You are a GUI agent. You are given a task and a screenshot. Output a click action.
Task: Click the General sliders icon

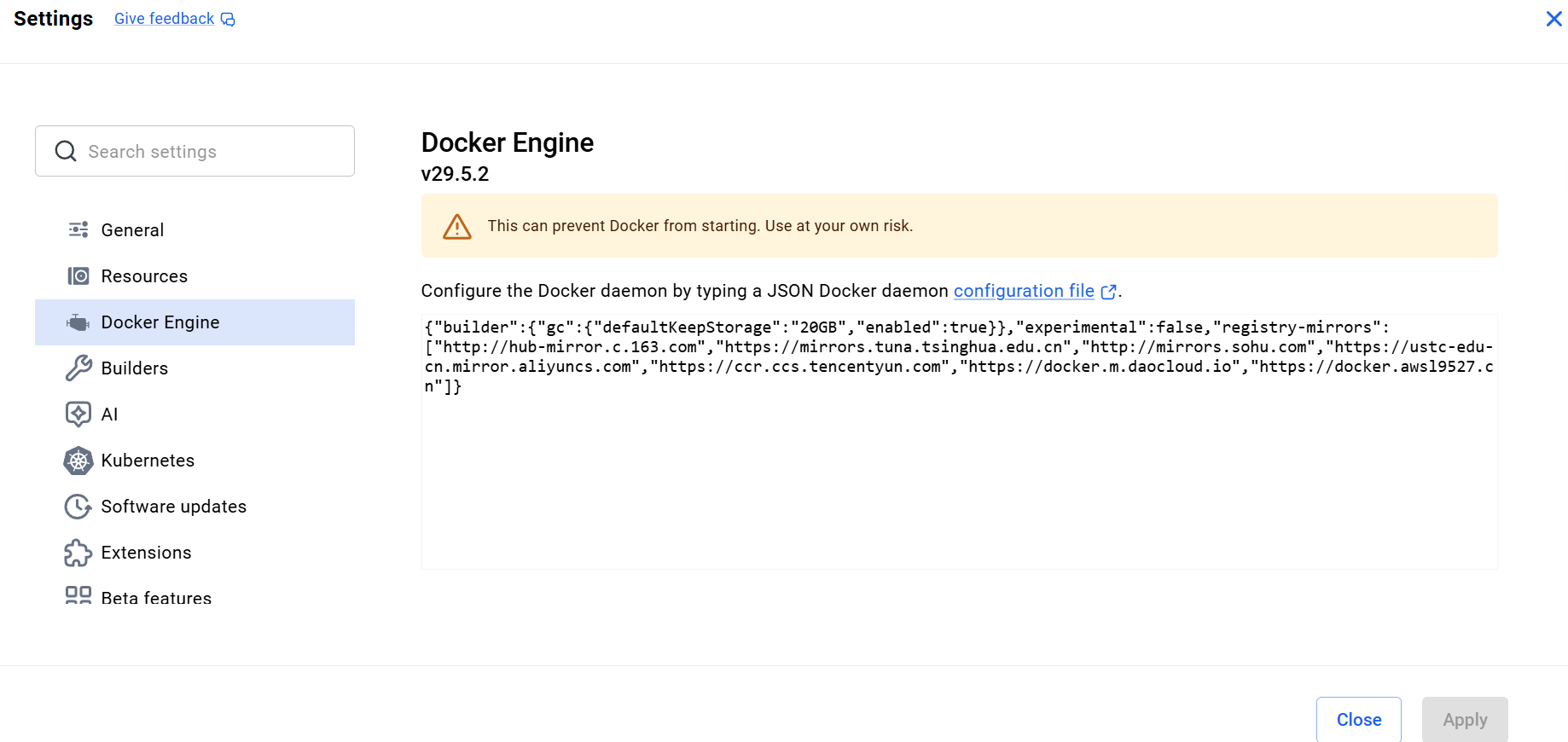point(78,229)
